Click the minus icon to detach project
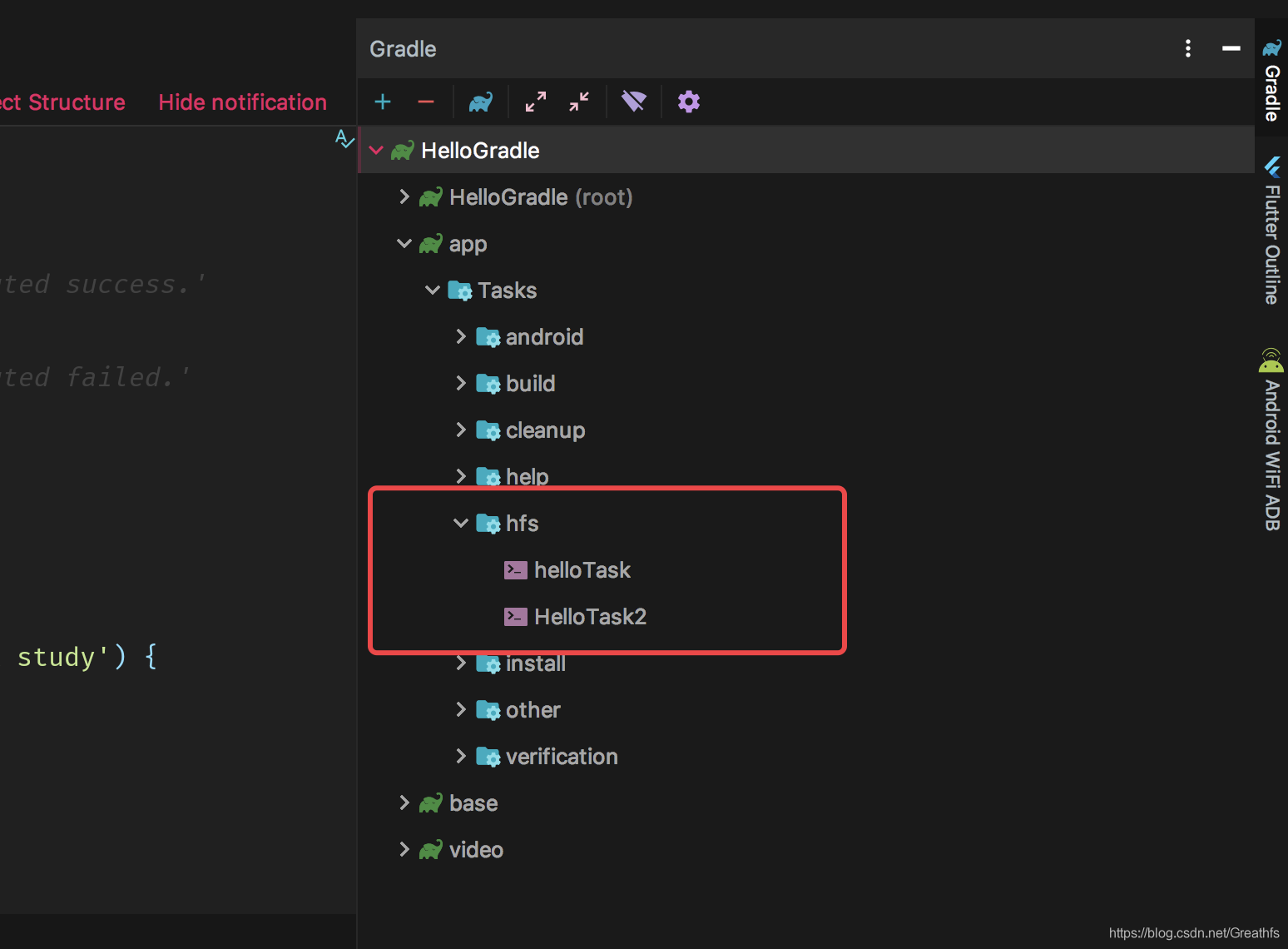Screen dimensions: 1288x949 426,102
